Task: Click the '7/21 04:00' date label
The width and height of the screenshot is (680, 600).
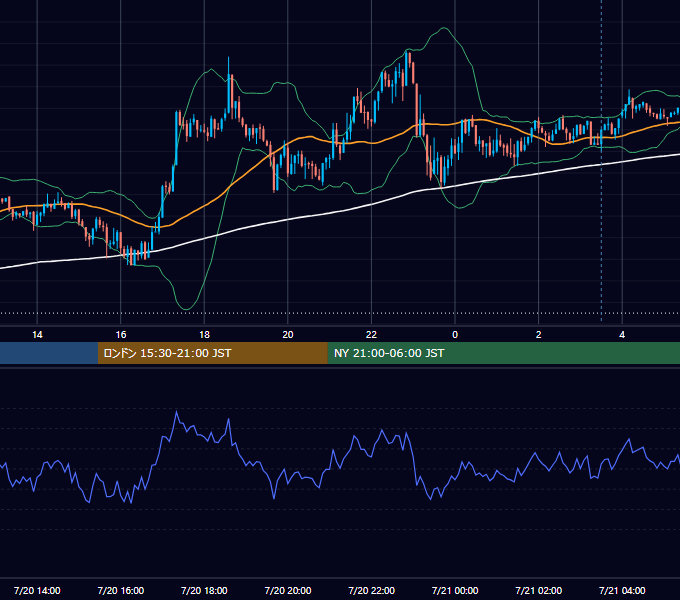Action: (622, 590)
